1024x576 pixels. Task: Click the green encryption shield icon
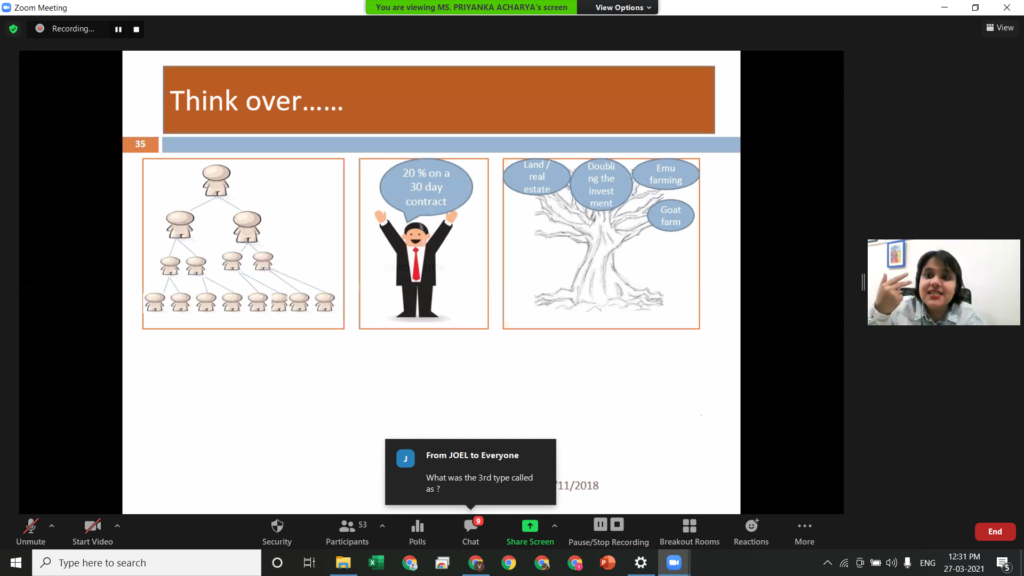(13, 29)
